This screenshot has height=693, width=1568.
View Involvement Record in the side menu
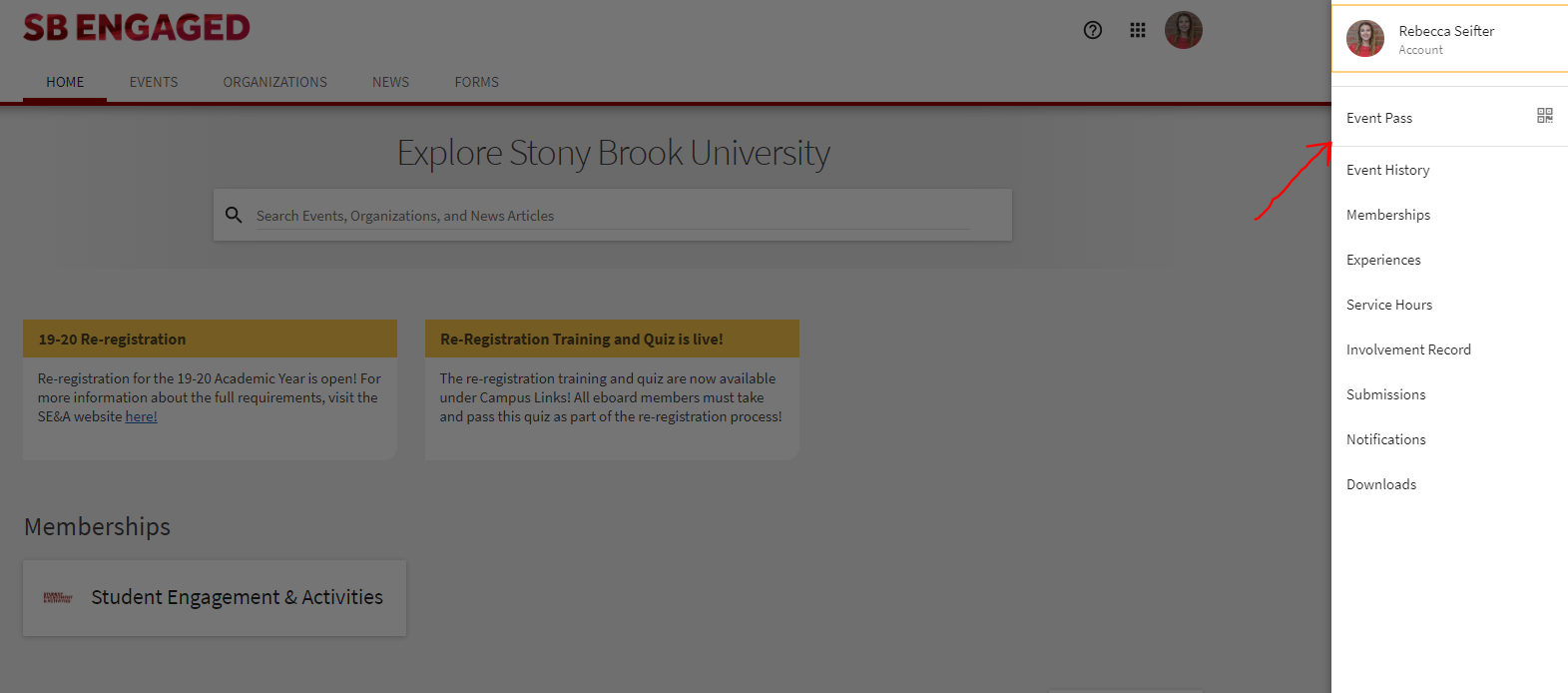(x=1450, y=349)
